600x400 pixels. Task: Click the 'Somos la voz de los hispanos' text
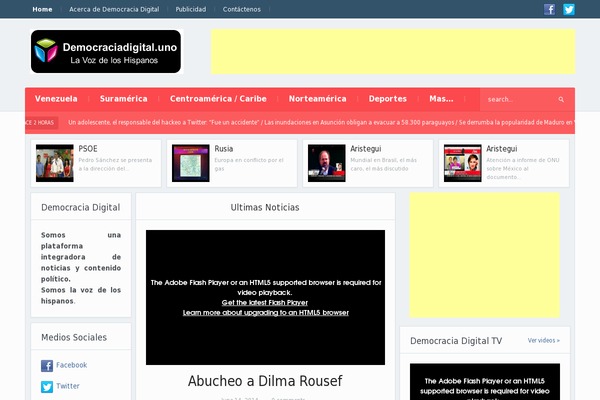point(81,296)
